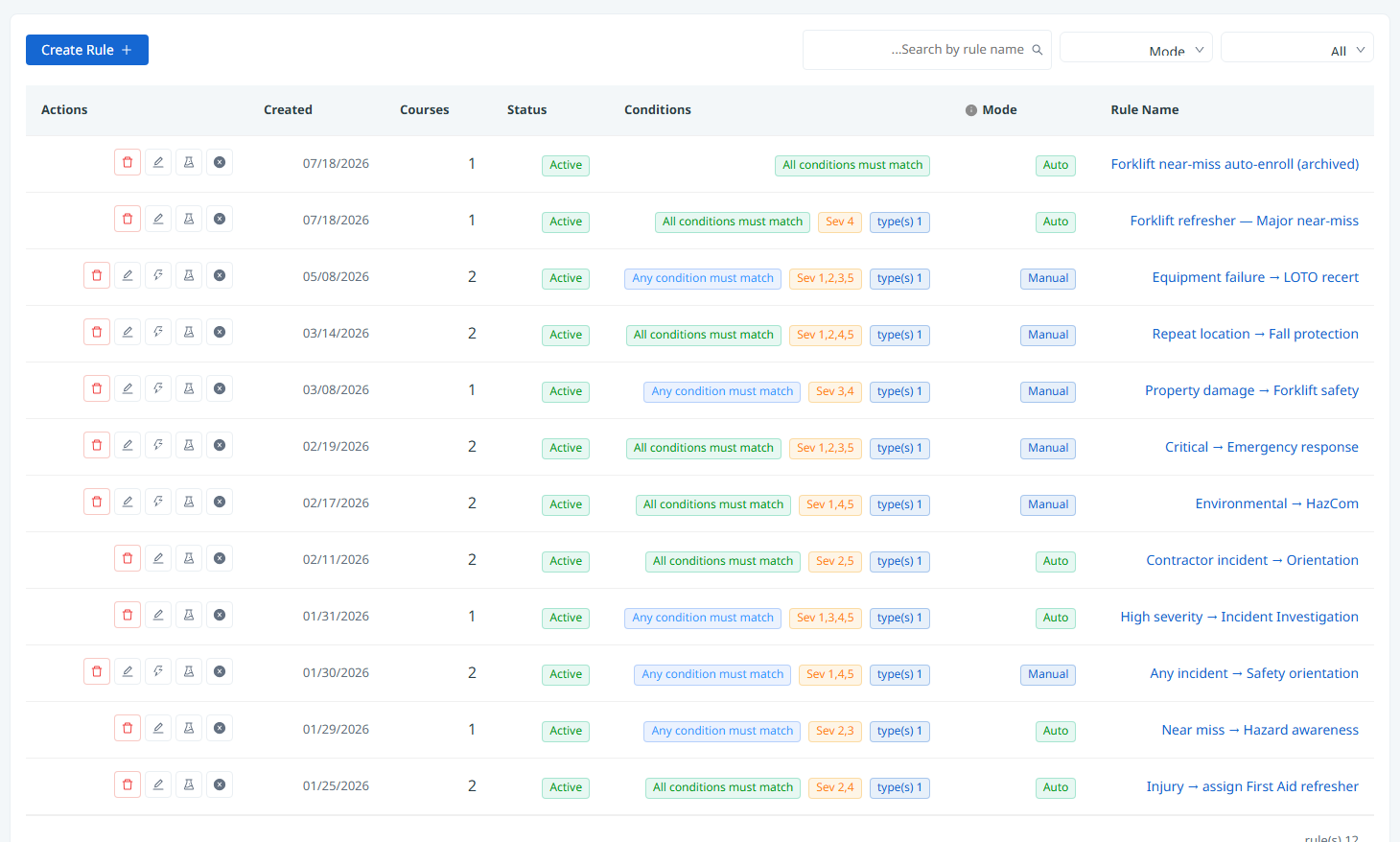
Task: Delete the Near miss → Hazard awareness rule
Action: coord(128,729)
